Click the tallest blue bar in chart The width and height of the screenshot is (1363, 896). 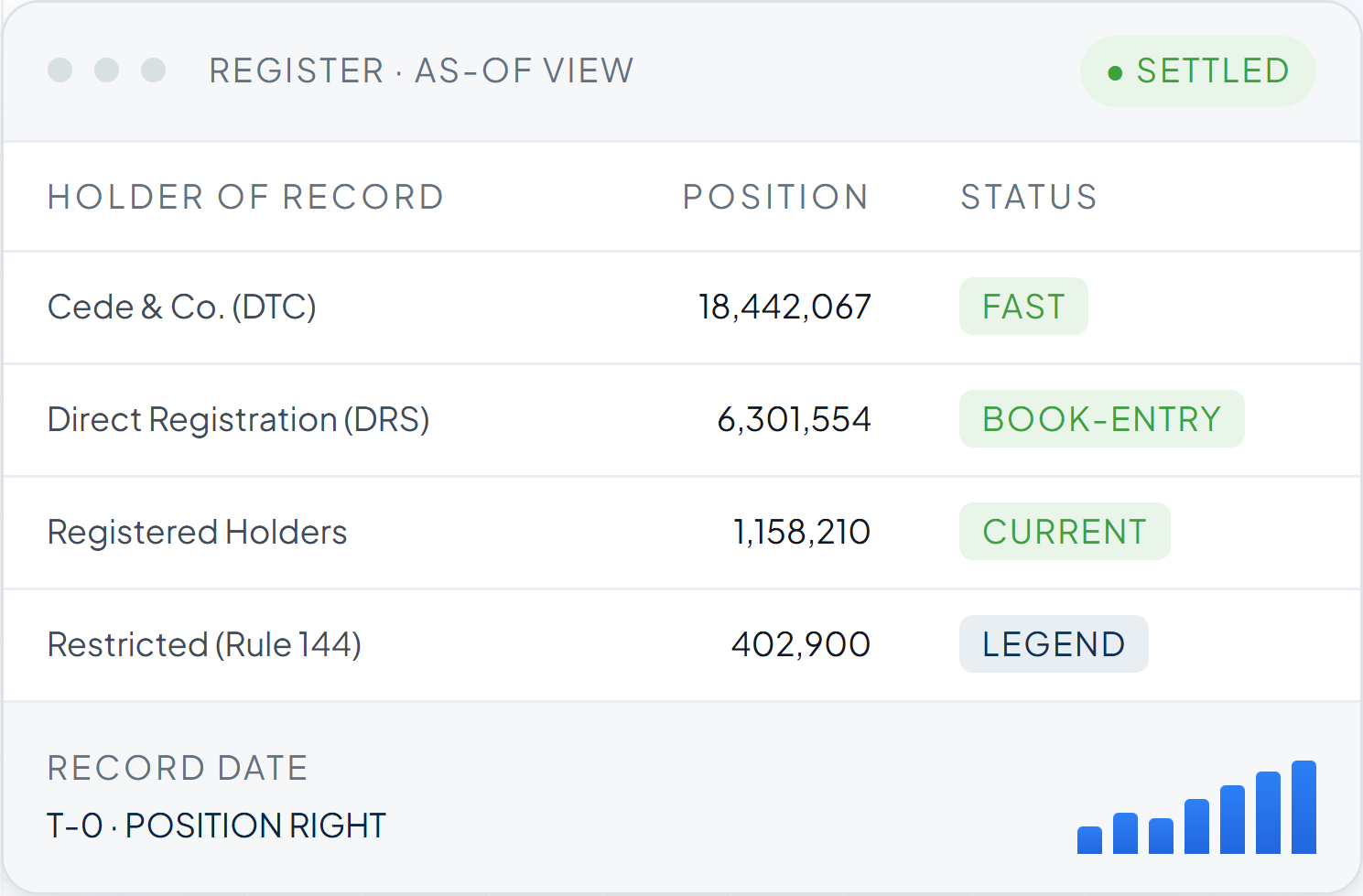[x=1304, y=807]
